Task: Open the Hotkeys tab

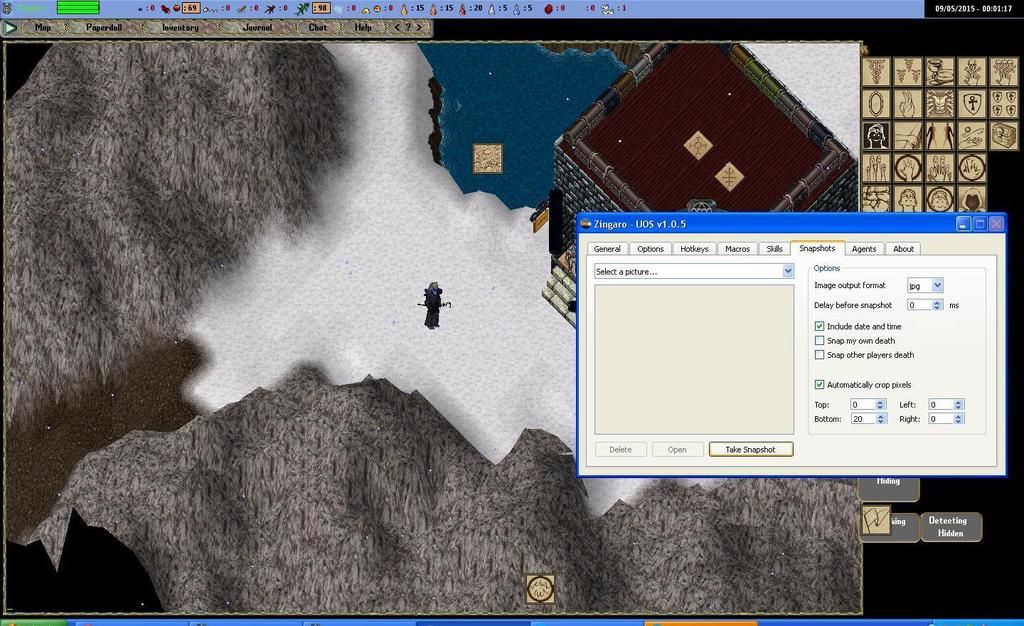Action: (694, 249)
